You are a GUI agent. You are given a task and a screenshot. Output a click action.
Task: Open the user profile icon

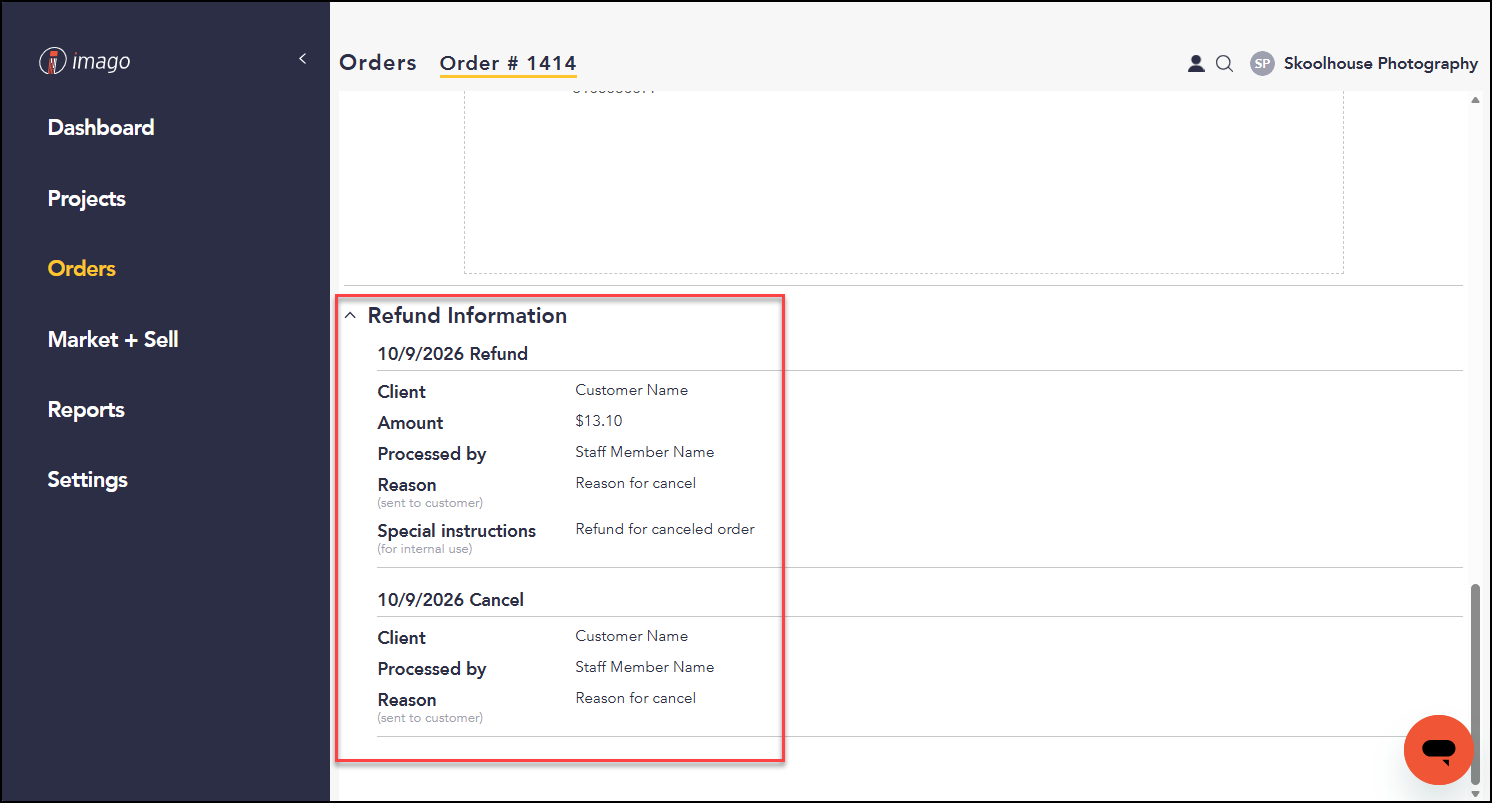[x=1195, y=63]
